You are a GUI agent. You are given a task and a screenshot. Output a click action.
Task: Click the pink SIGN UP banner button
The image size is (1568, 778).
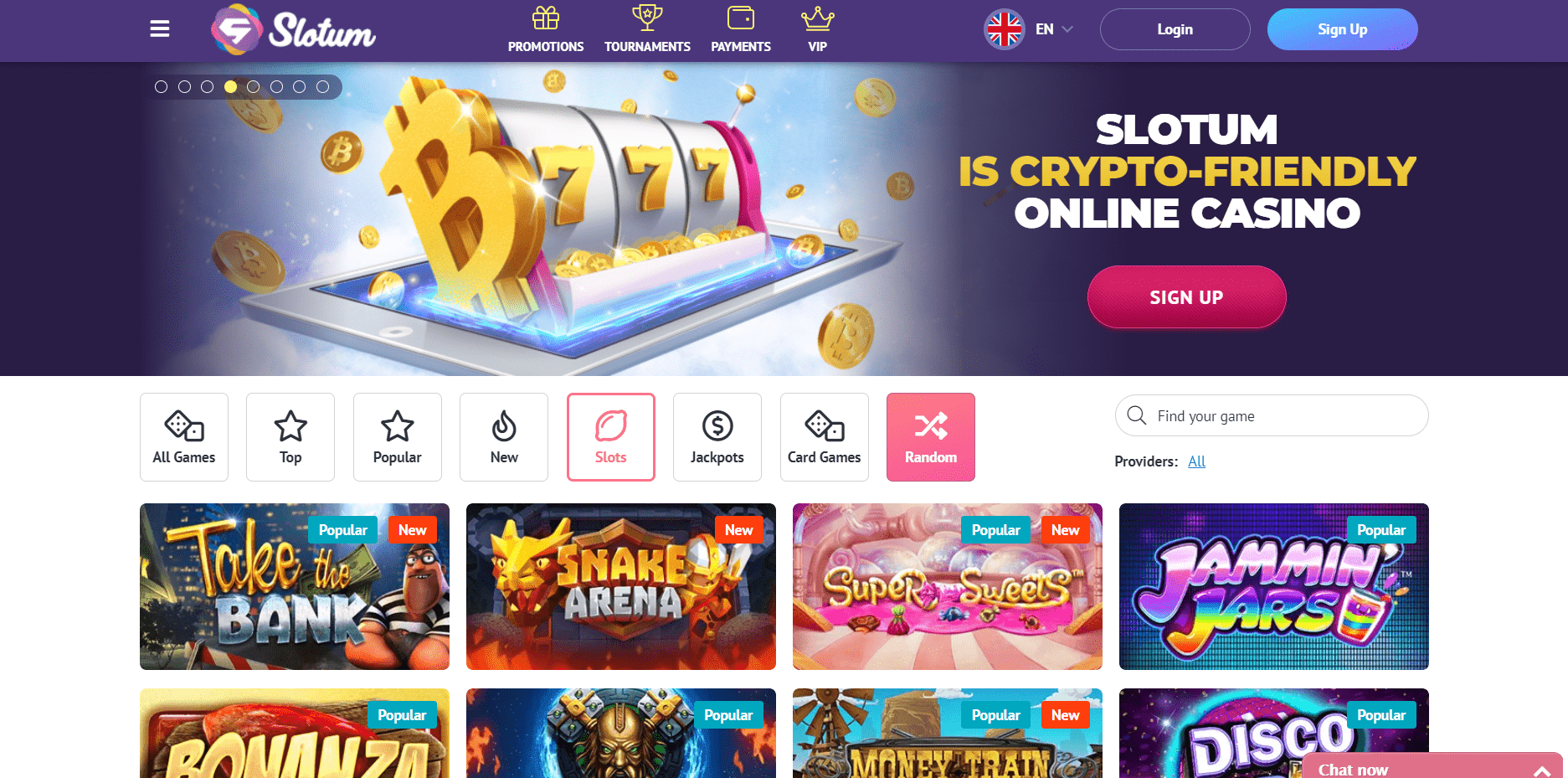point(1186,297)
